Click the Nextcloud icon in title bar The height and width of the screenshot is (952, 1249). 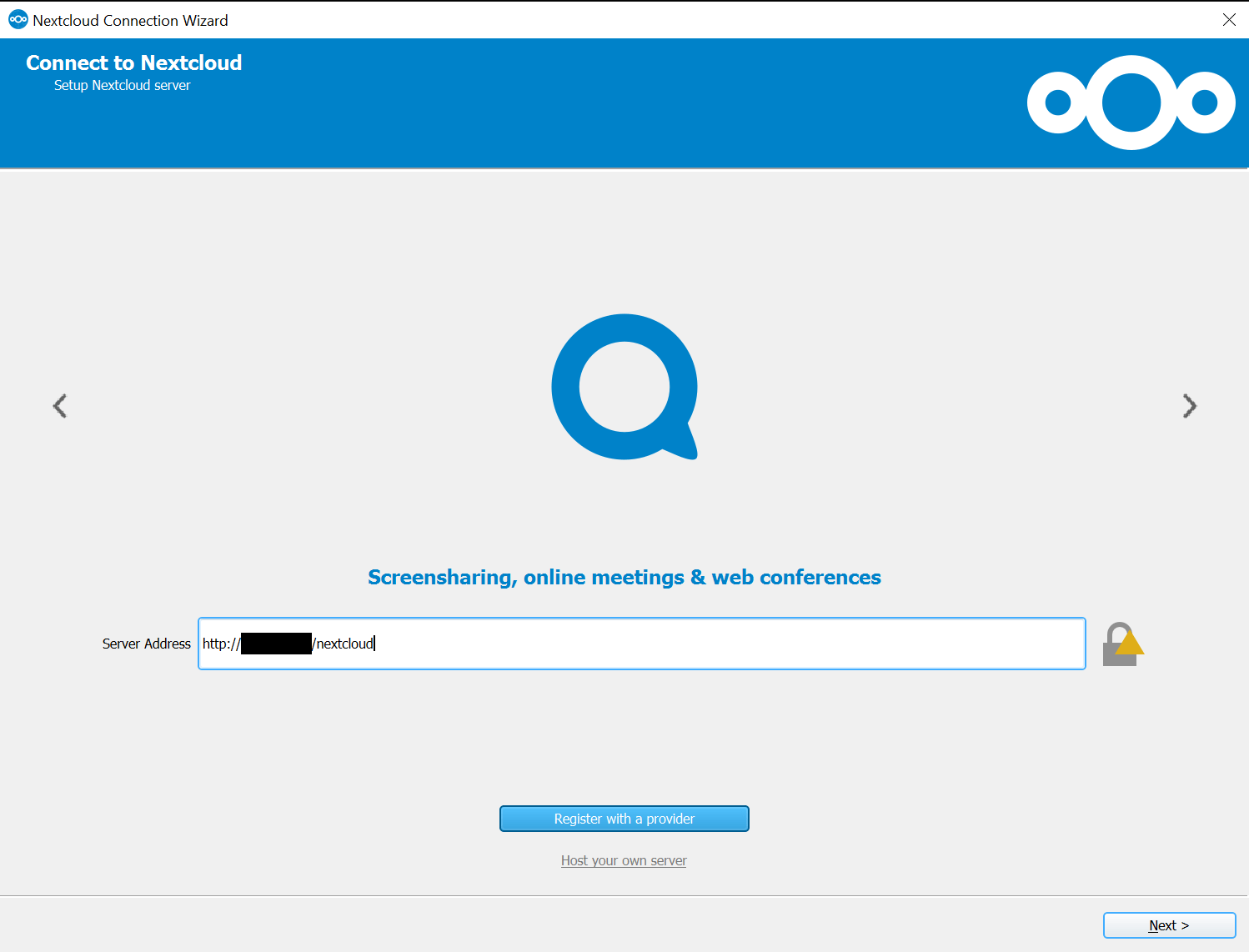tap(18, 20)
